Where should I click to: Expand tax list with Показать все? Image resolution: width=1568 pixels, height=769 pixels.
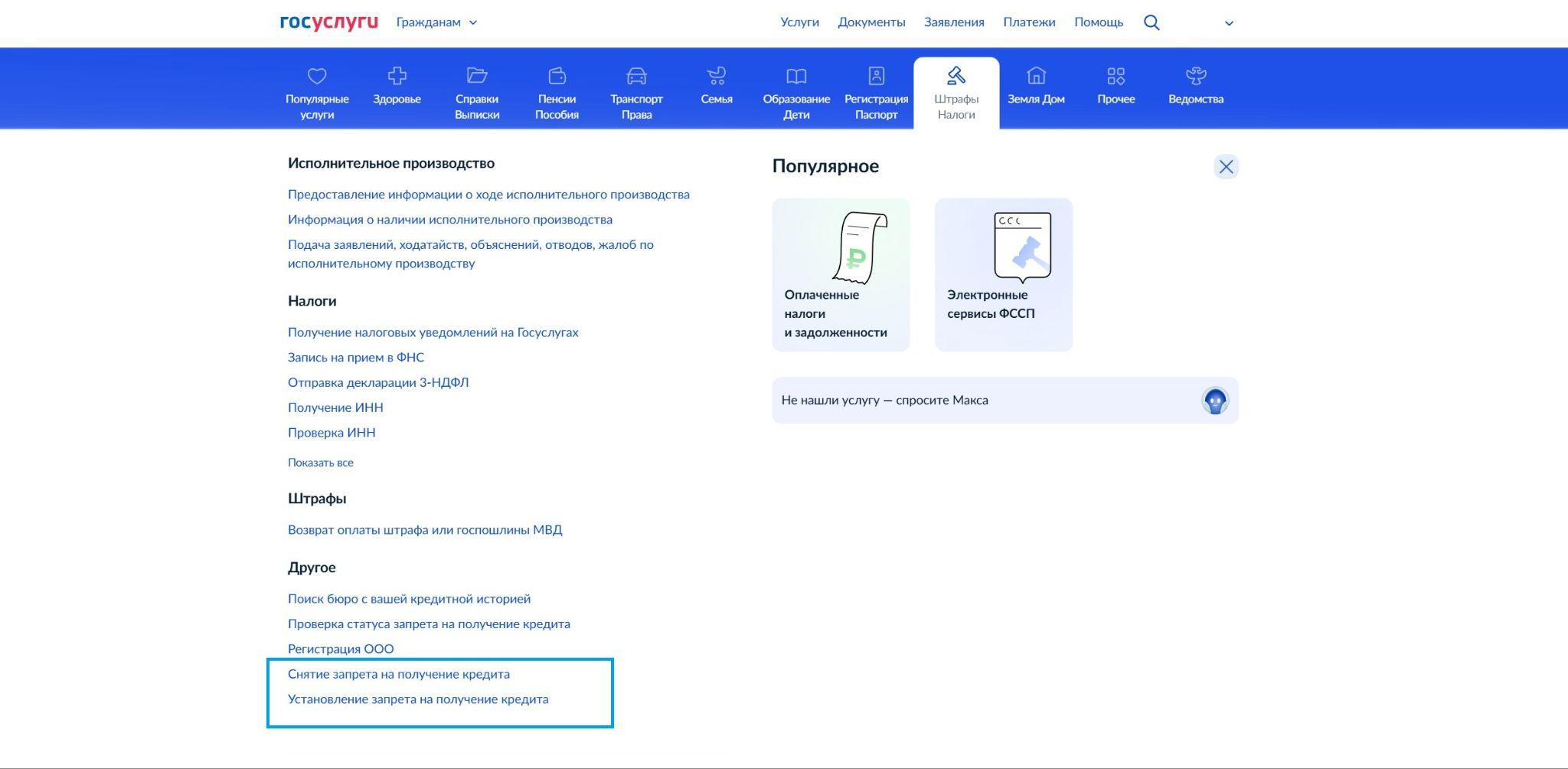[x=320, y=463]
